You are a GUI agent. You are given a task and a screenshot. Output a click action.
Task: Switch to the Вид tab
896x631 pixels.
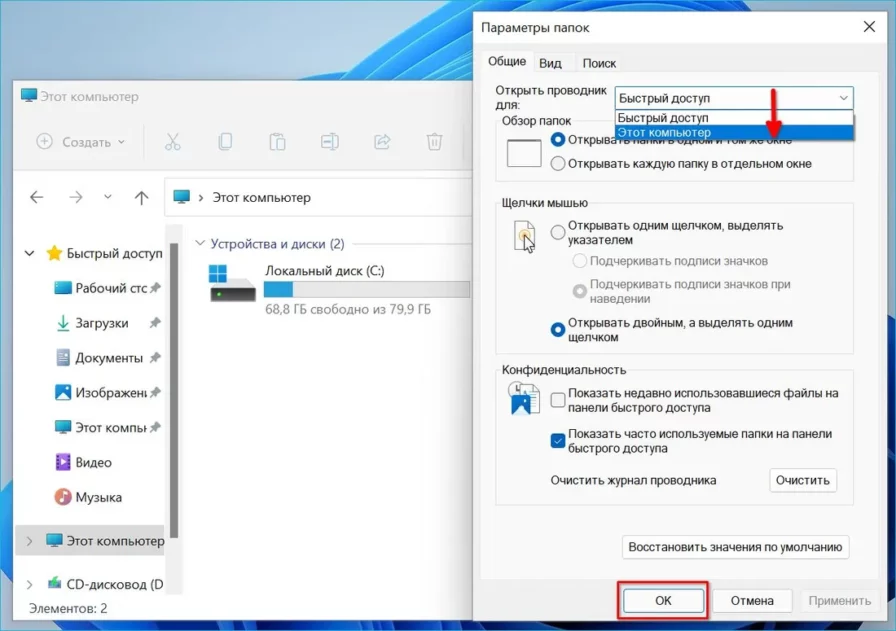[x=550, y=63]
